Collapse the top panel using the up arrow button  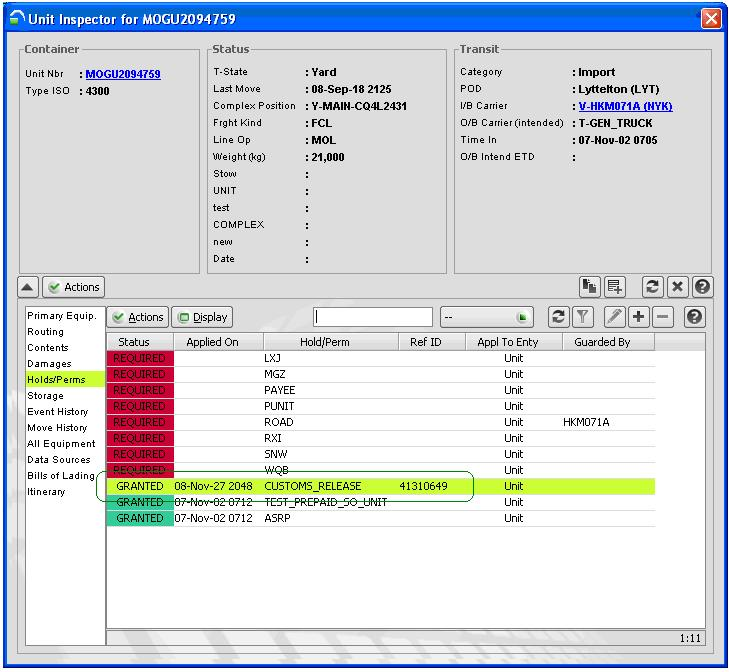click(x=27, y=287)
